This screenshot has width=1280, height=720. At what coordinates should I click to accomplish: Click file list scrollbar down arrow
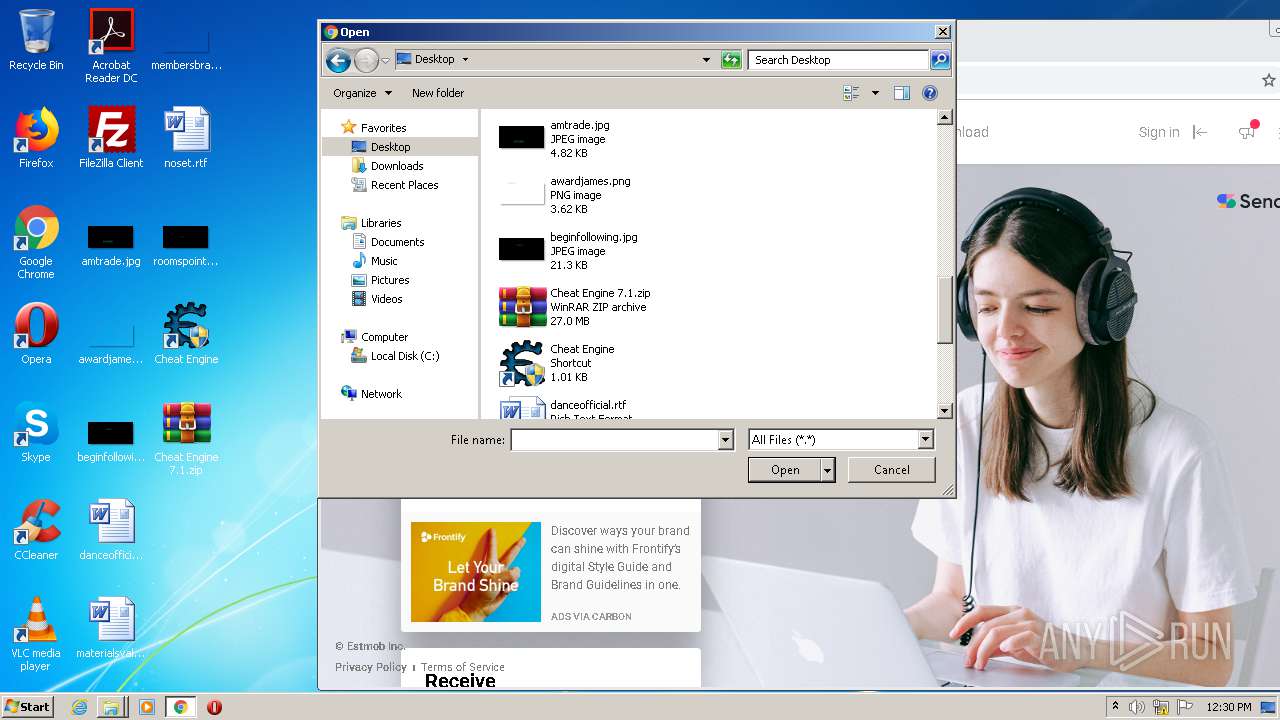tap(944, 411)
